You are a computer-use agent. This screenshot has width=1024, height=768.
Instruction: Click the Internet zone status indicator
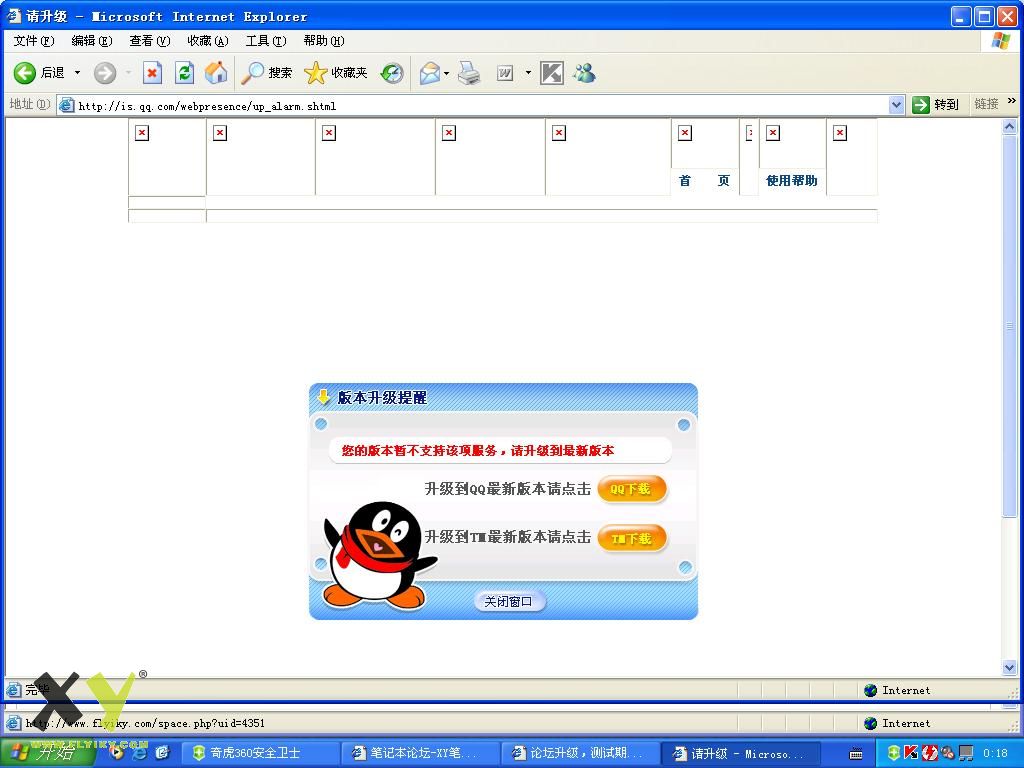pyautogui.click(x=897, y=690)
